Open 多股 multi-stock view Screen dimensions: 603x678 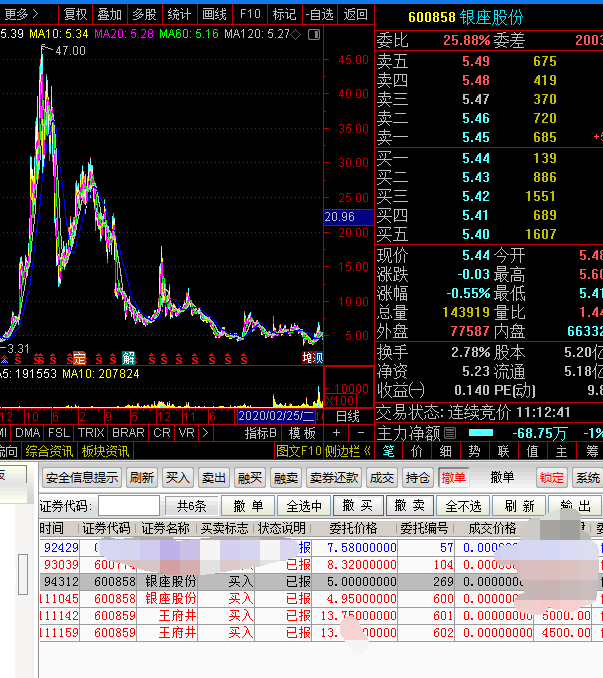pyautogui.click(x=144, y=14)
